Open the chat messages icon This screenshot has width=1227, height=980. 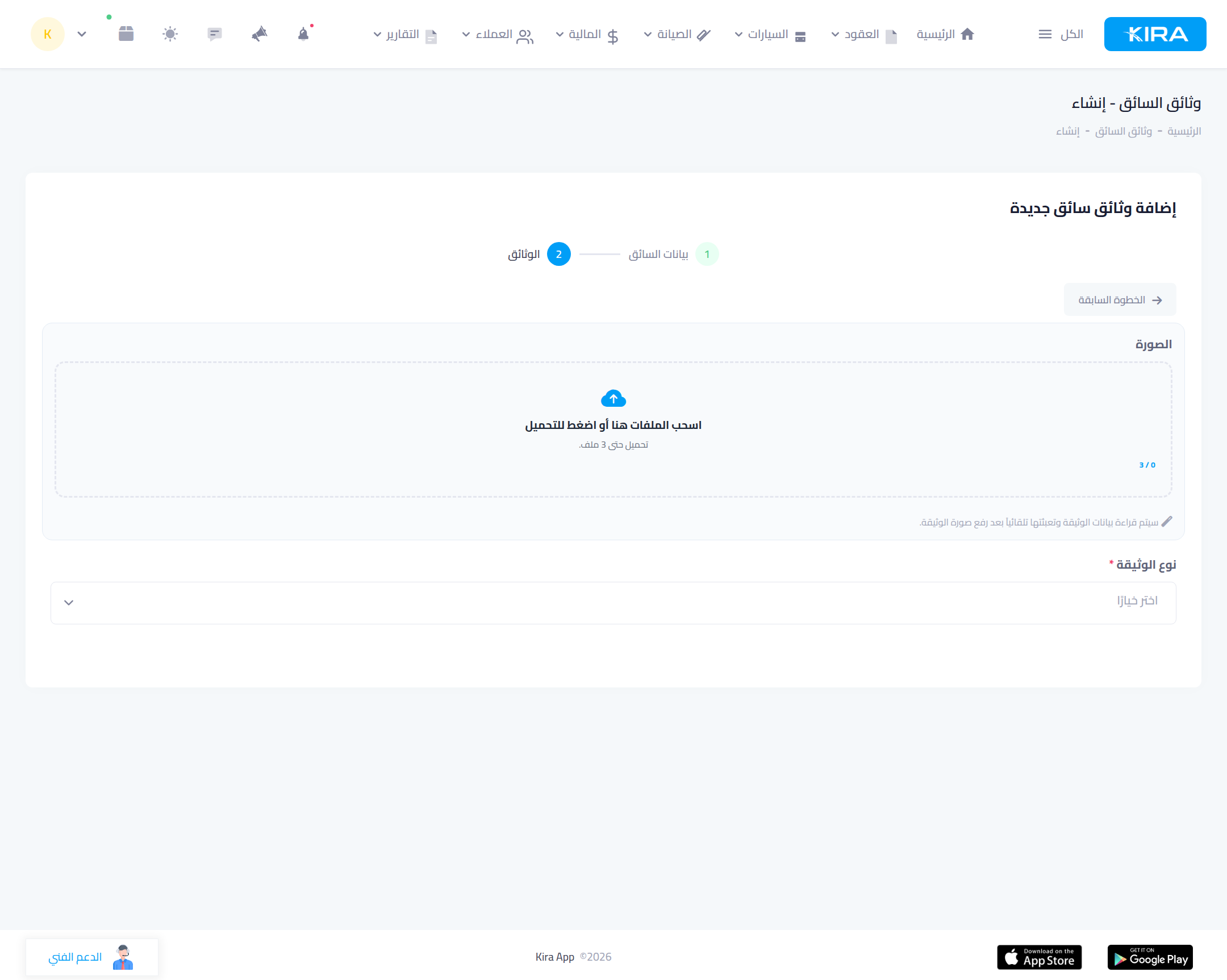(215, 34)
